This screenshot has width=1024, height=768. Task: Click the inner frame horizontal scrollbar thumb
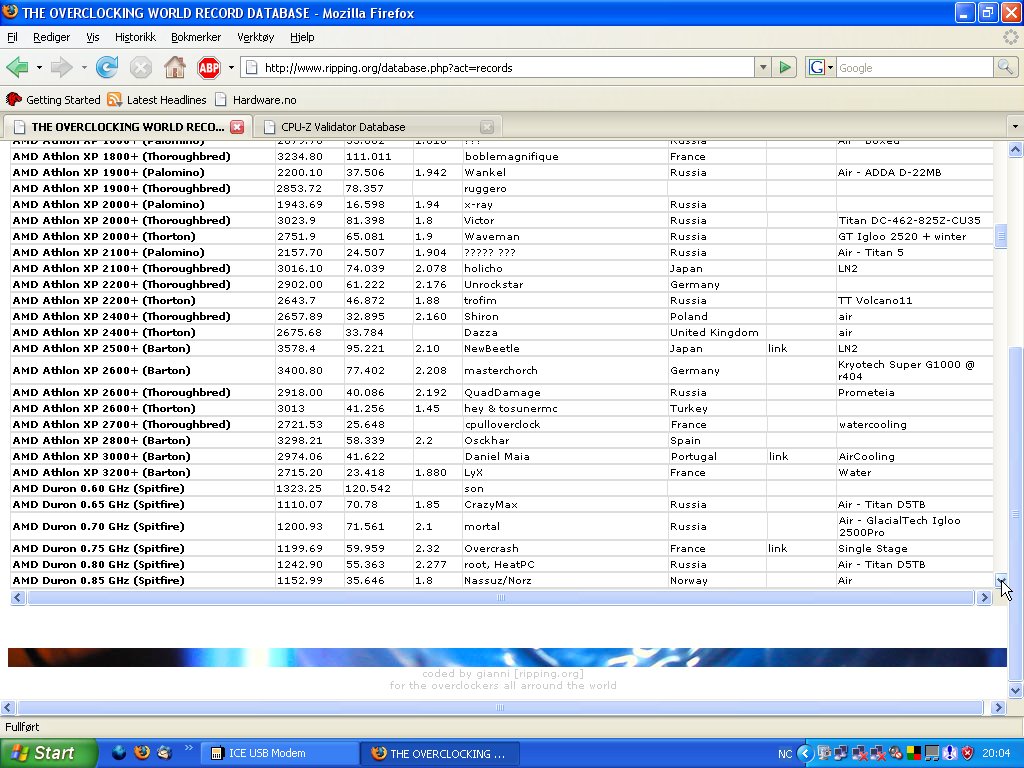point(501,598)
